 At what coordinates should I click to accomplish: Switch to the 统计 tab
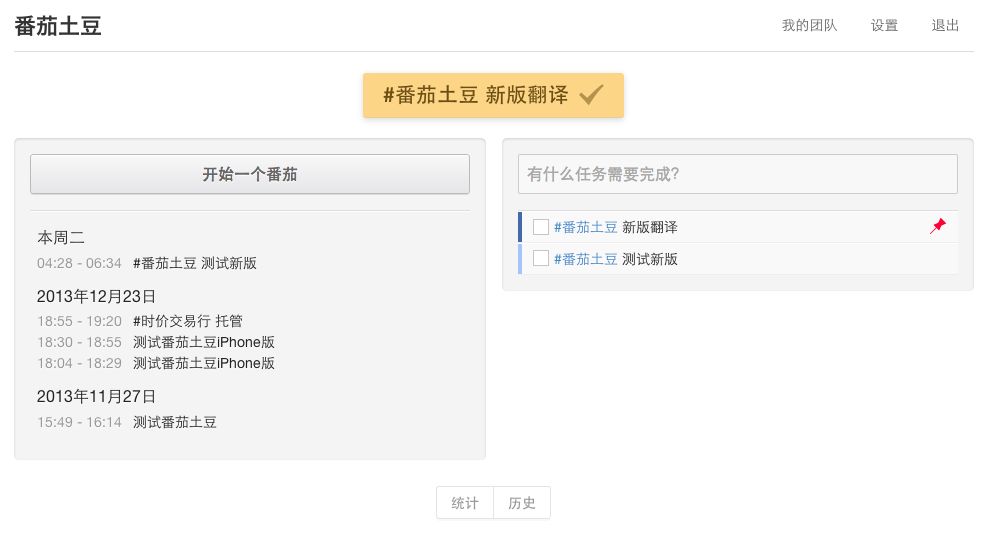coord(465,503)
